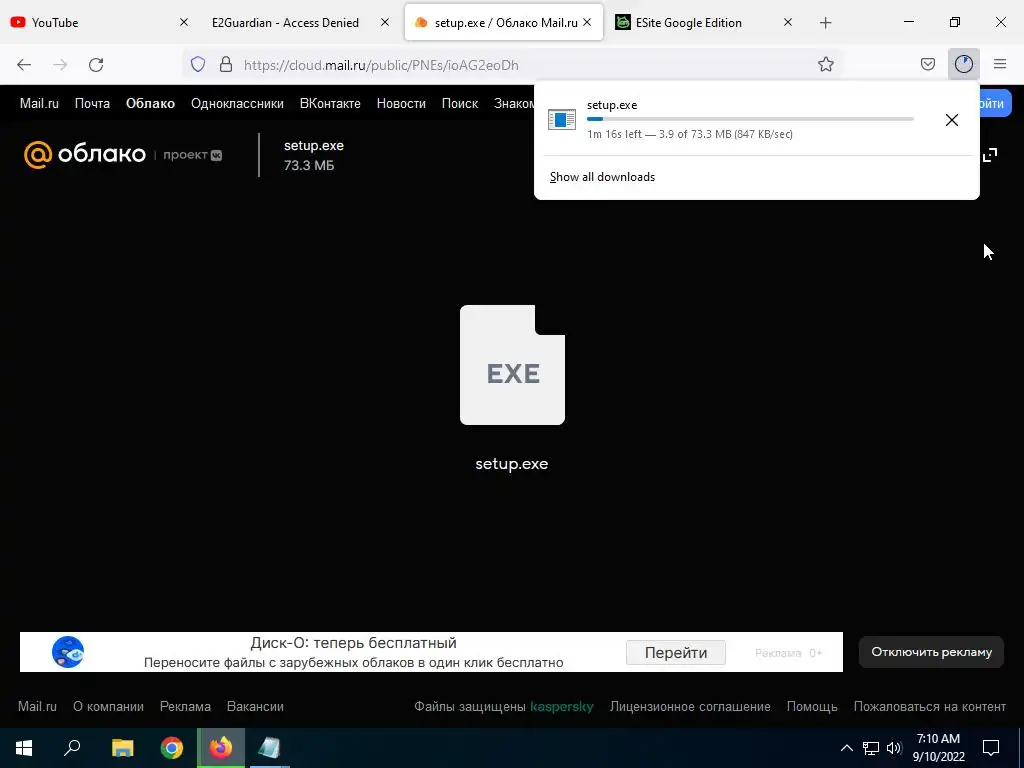Viewport: 1024px width, 768px height.
Task: Open the Windows notification center
Action: [x=991, y=748]
